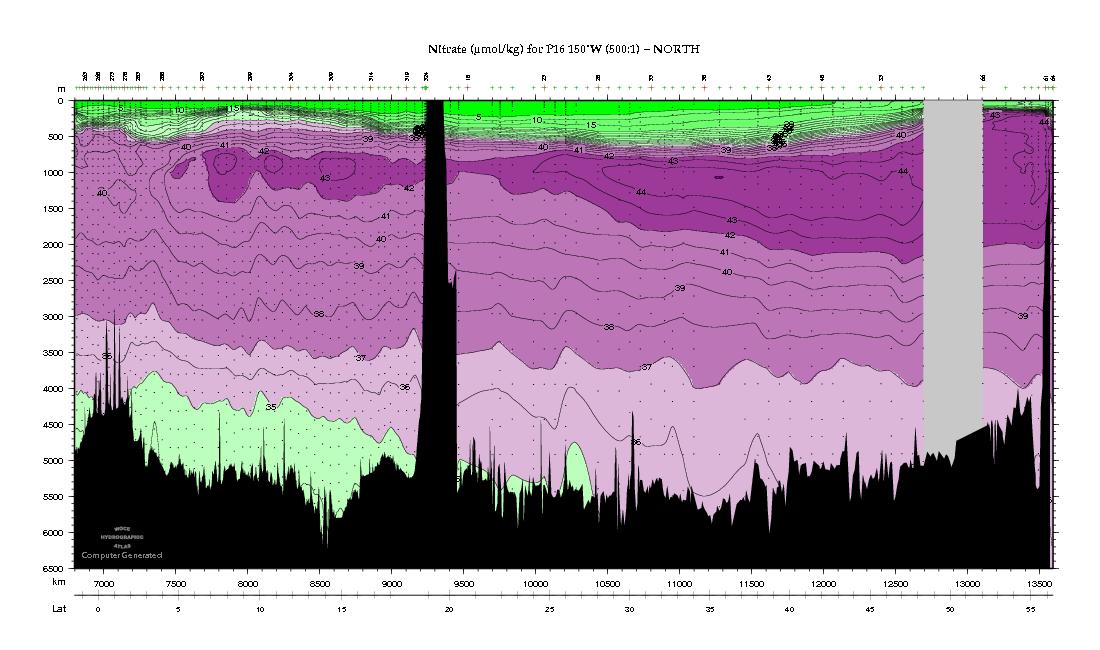Select the 9500 km distance tick label
This screenshot has height=650, width=1100.
click(464, 584)
